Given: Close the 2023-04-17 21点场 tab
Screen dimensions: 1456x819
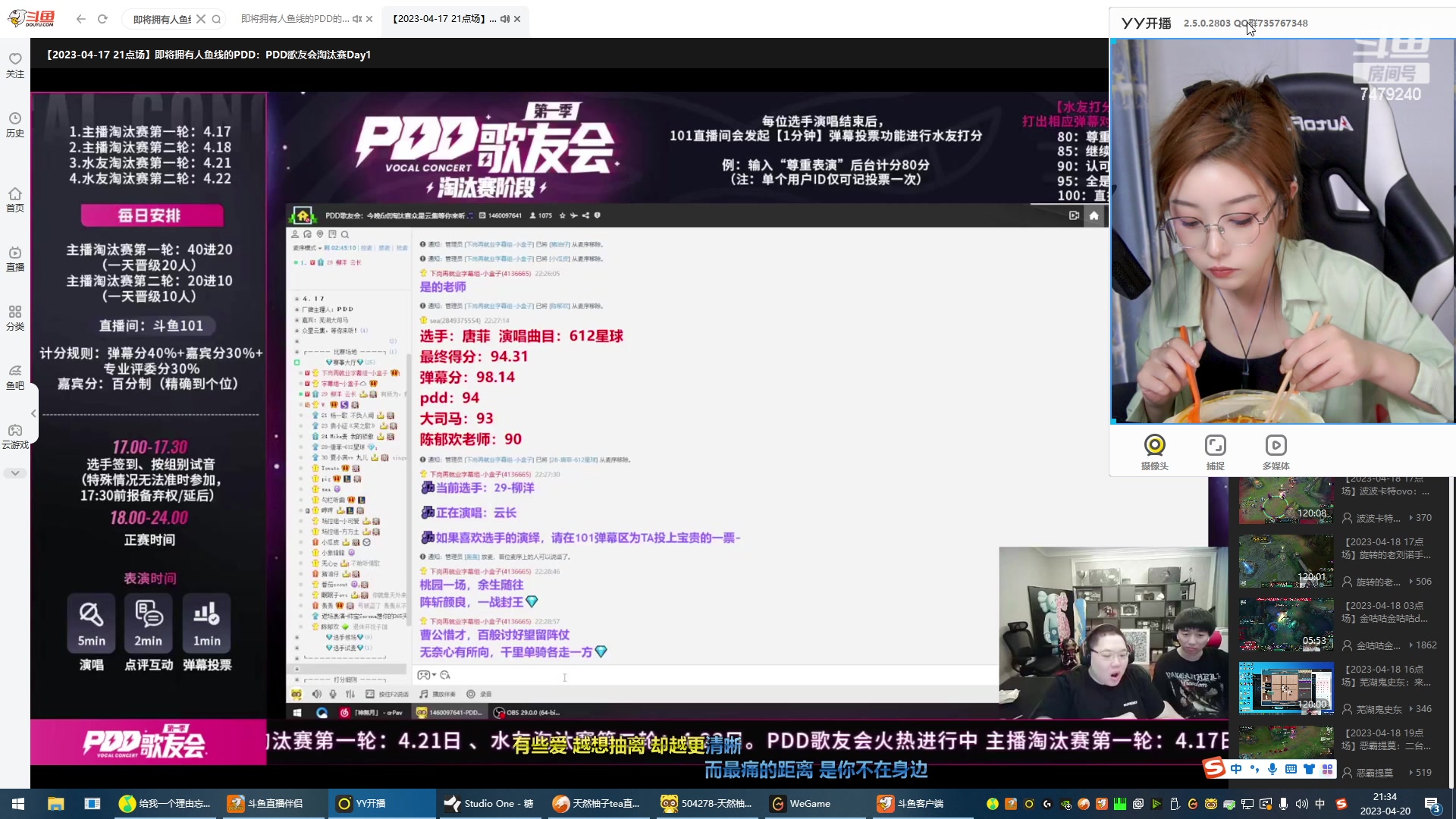Looking at the screenshot, I should pos(517,19).
